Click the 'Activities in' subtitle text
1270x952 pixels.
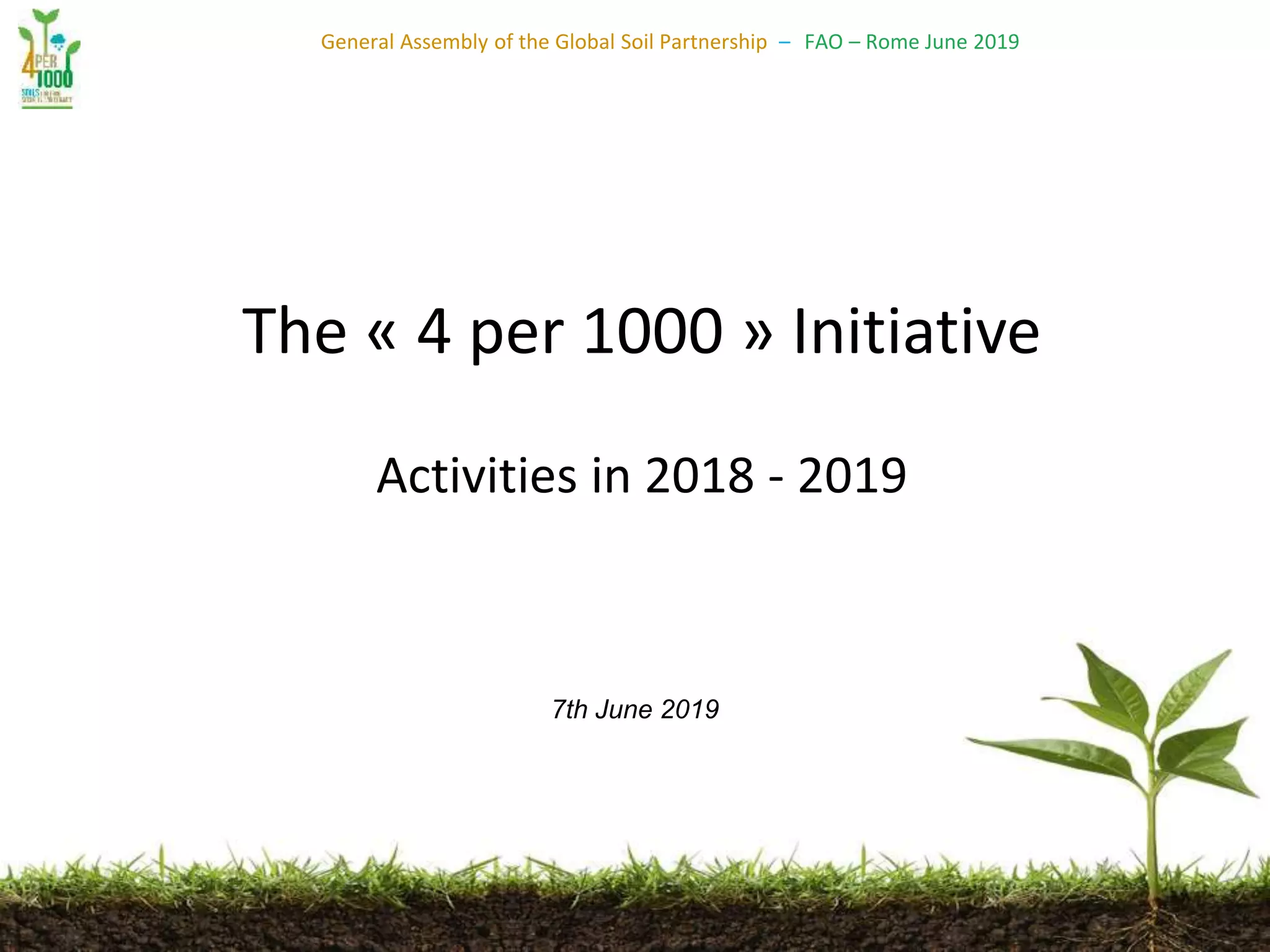pyautogui.click(x=503, y=476)
